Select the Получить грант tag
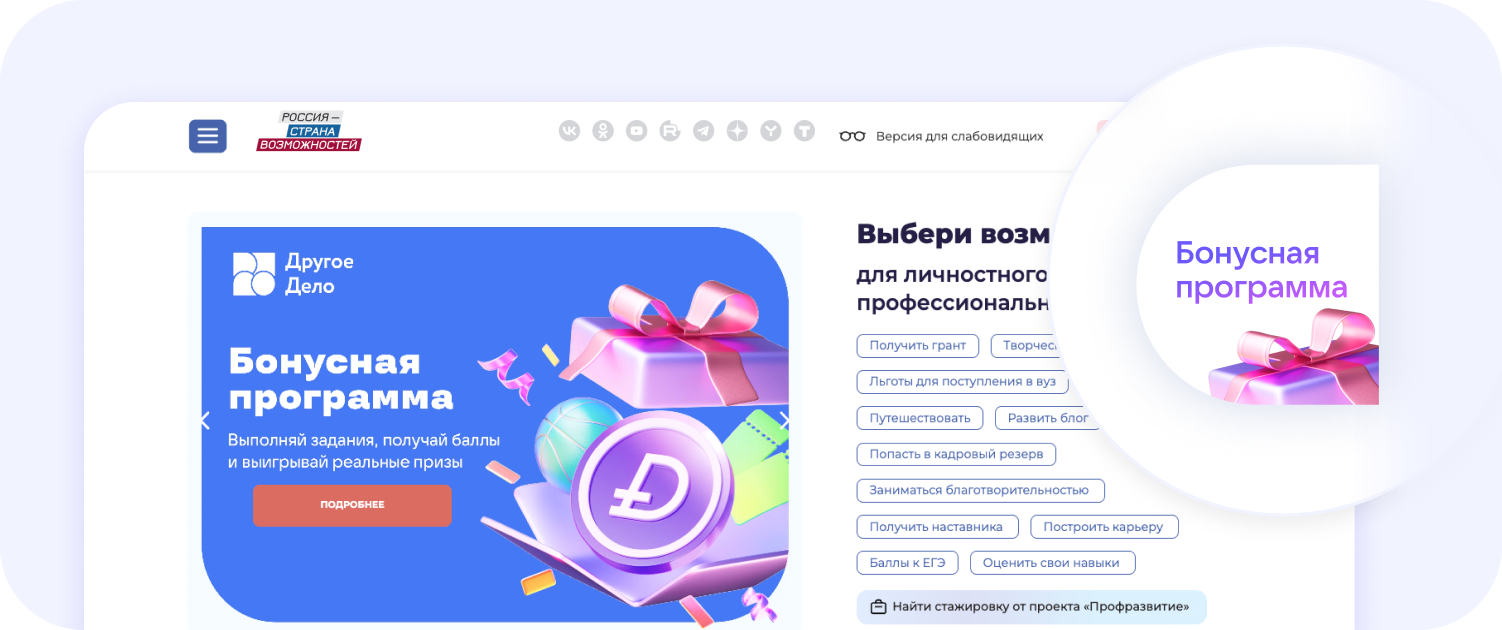This screenshot has width=1502, height=630. tap(918, 345)
